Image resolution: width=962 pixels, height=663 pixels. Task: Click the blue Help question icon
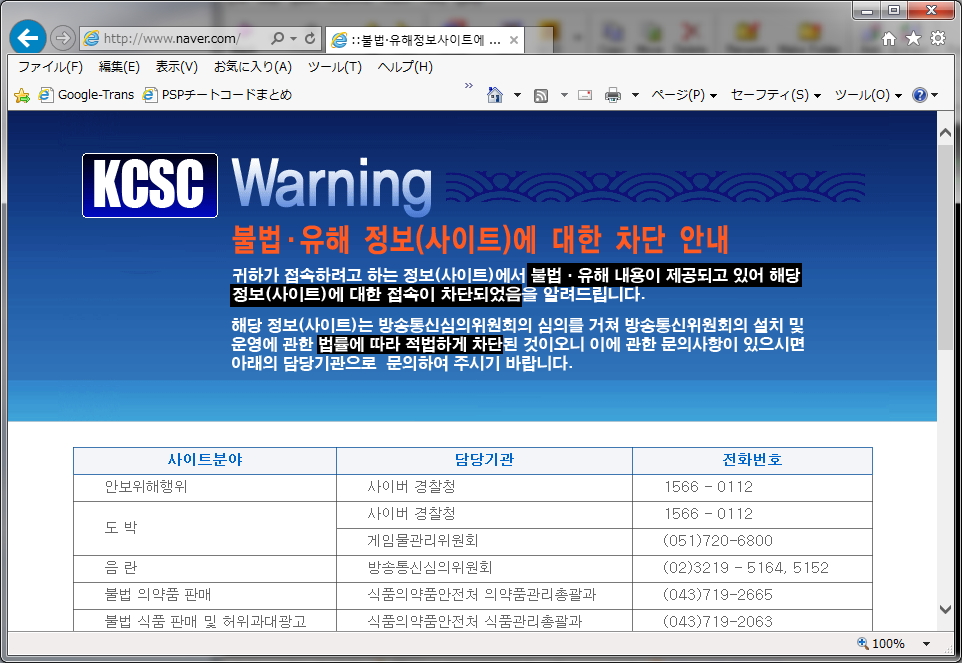coord(920,95)
